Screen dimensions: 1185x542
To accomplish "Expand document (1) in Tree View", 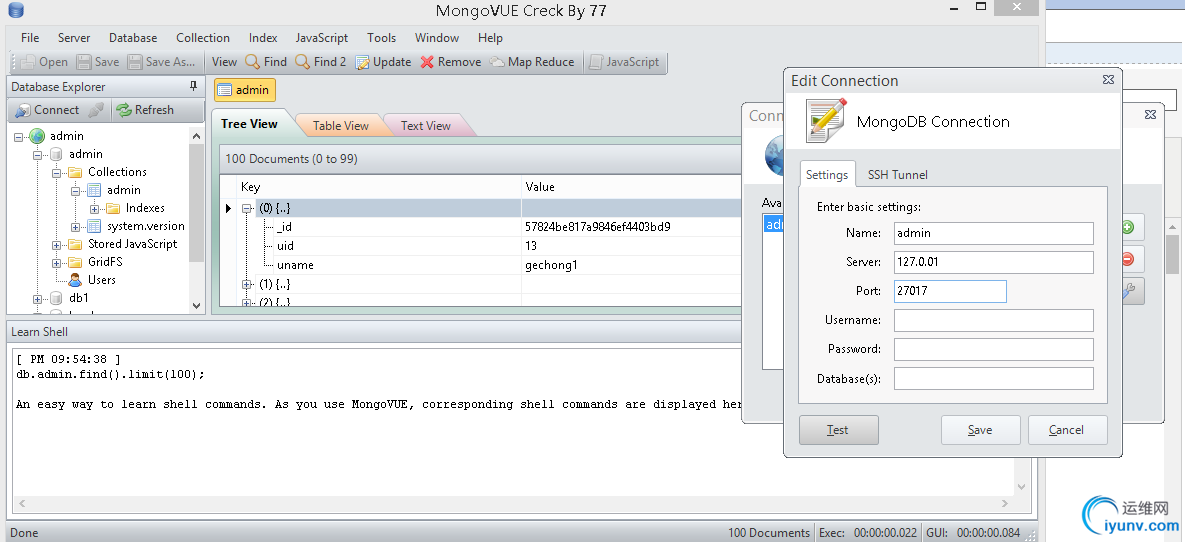I will 246,284.
